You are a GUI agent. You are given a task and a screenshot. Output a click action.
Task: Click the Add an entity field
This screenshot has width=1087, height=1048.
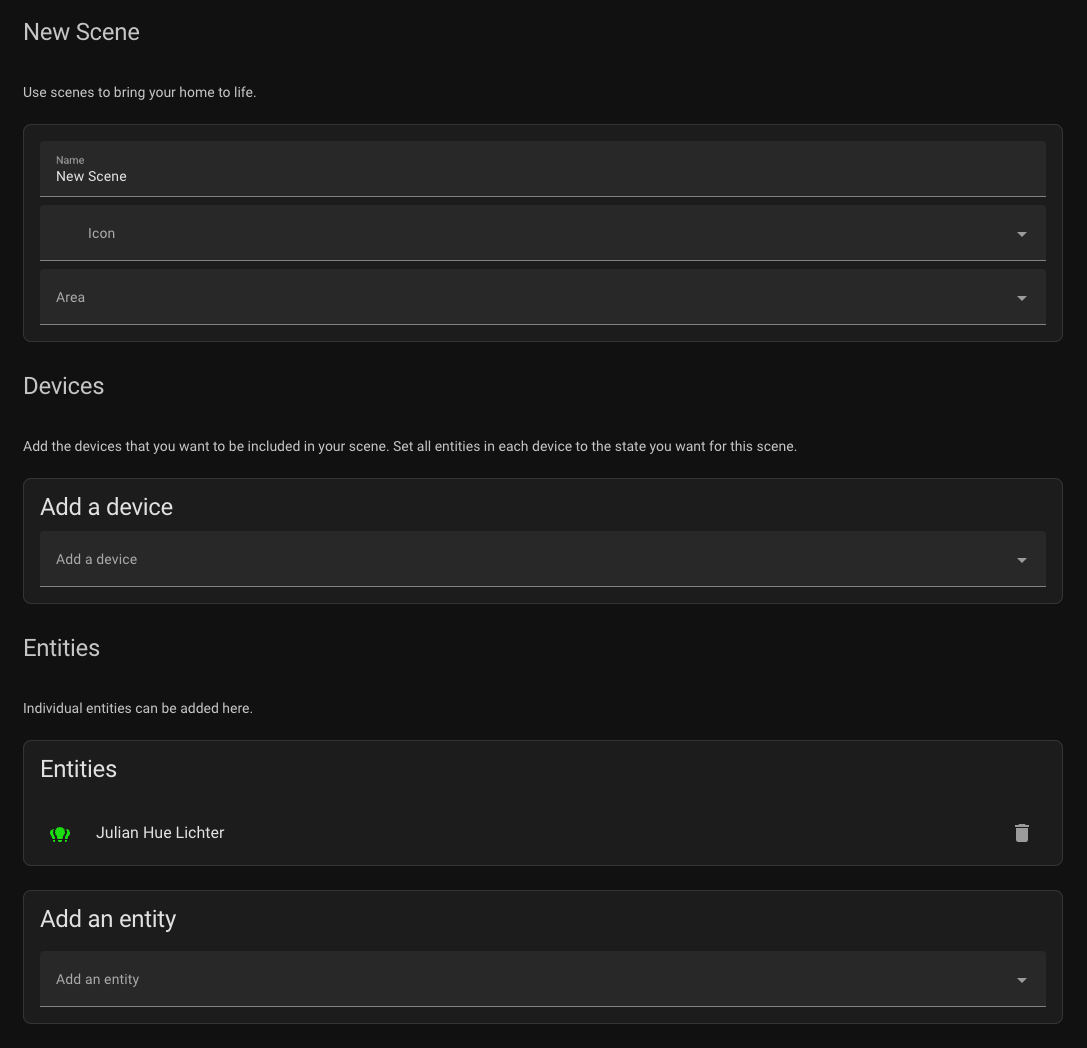(543, 979)
